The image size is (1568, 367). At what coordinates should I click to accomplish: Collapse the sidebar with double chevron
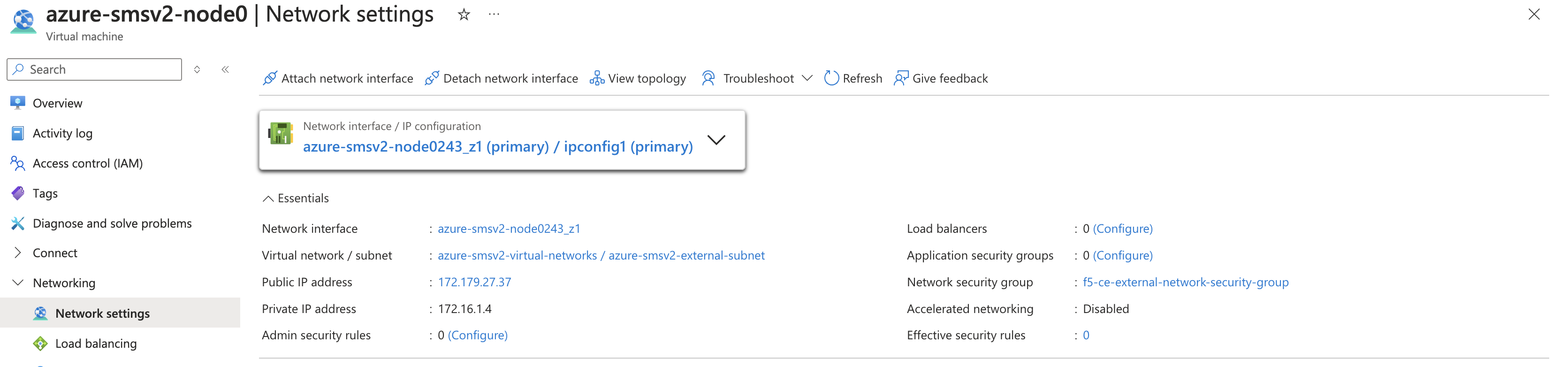point(225,69)
